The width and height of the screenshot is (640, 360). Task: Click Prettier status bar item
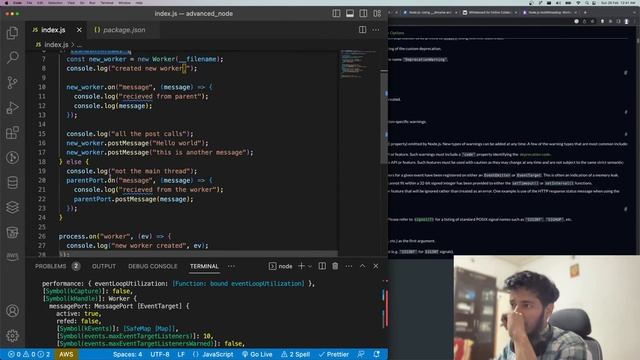click(333, 354)
